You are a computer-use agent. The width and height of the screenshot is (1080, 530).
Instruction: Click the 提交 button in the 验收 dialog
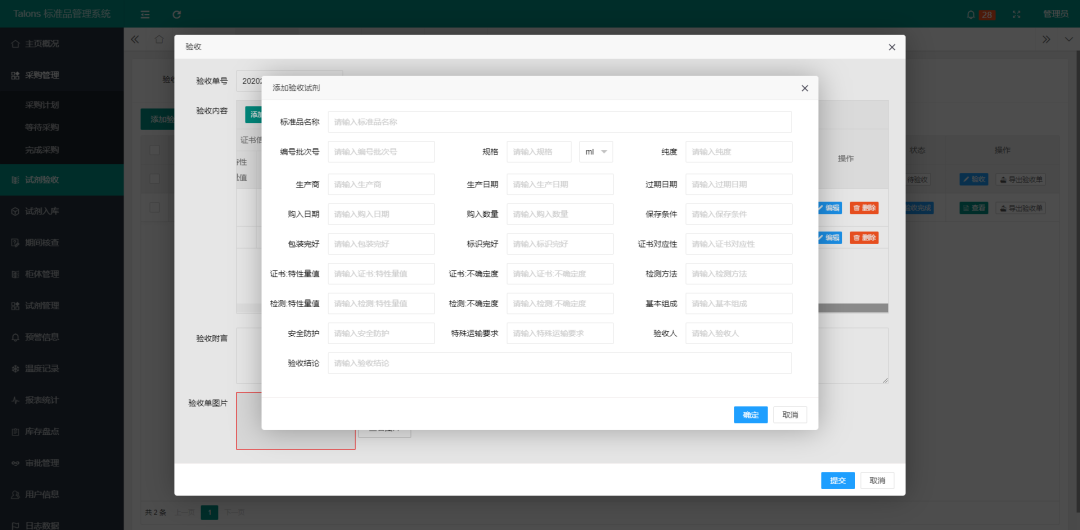(x=838, y=480)
